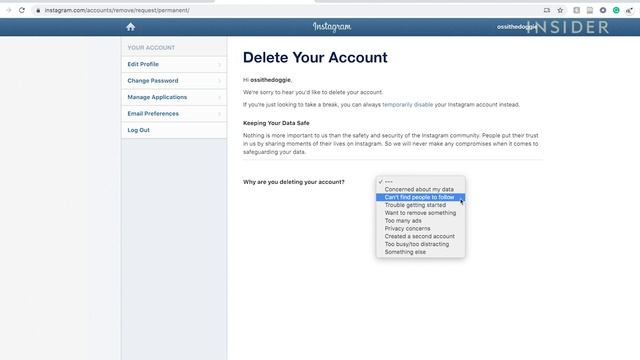Viewport: 640px width, 360px height.
Task: Select the blank '---' checked option
Action: (x=420, y=182)
